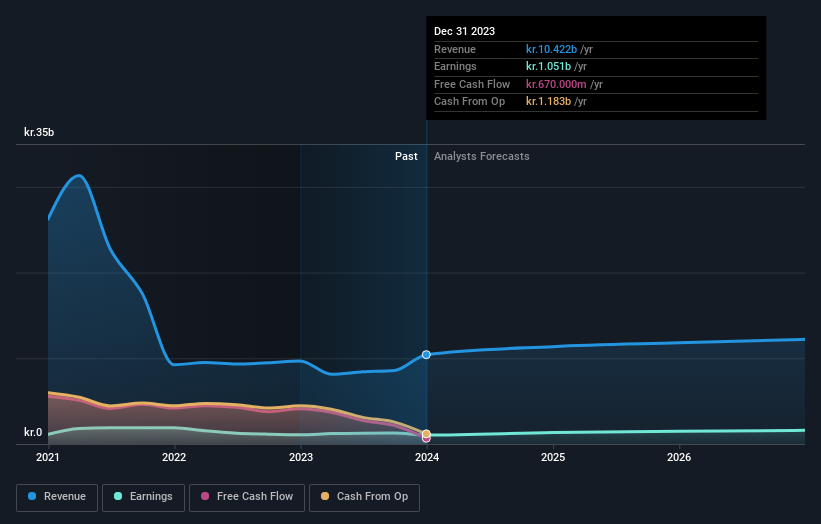
Task: Click the Dec 31 2023 tooltip date
Action: pyautogui.click(x=464, y=31)
